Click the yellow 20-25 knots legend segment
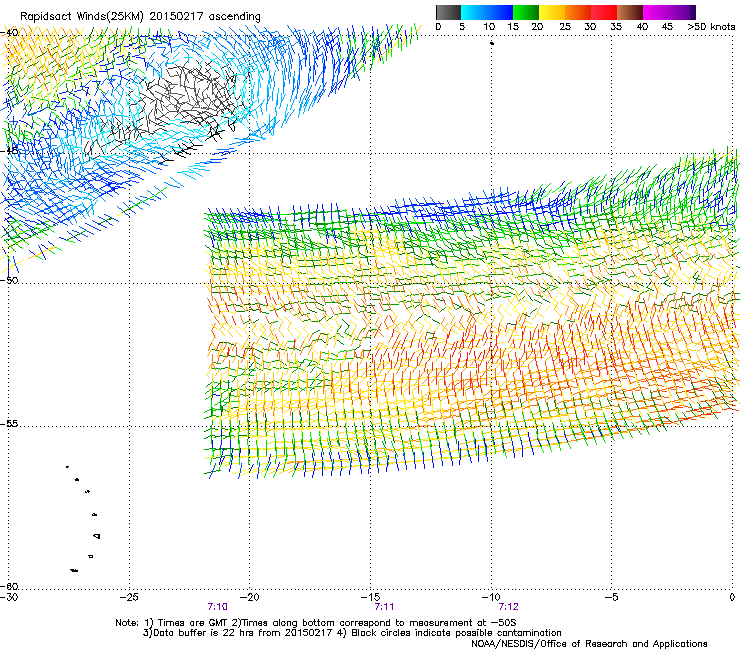The width and height of the screenshot is (740, 650). 552,12
